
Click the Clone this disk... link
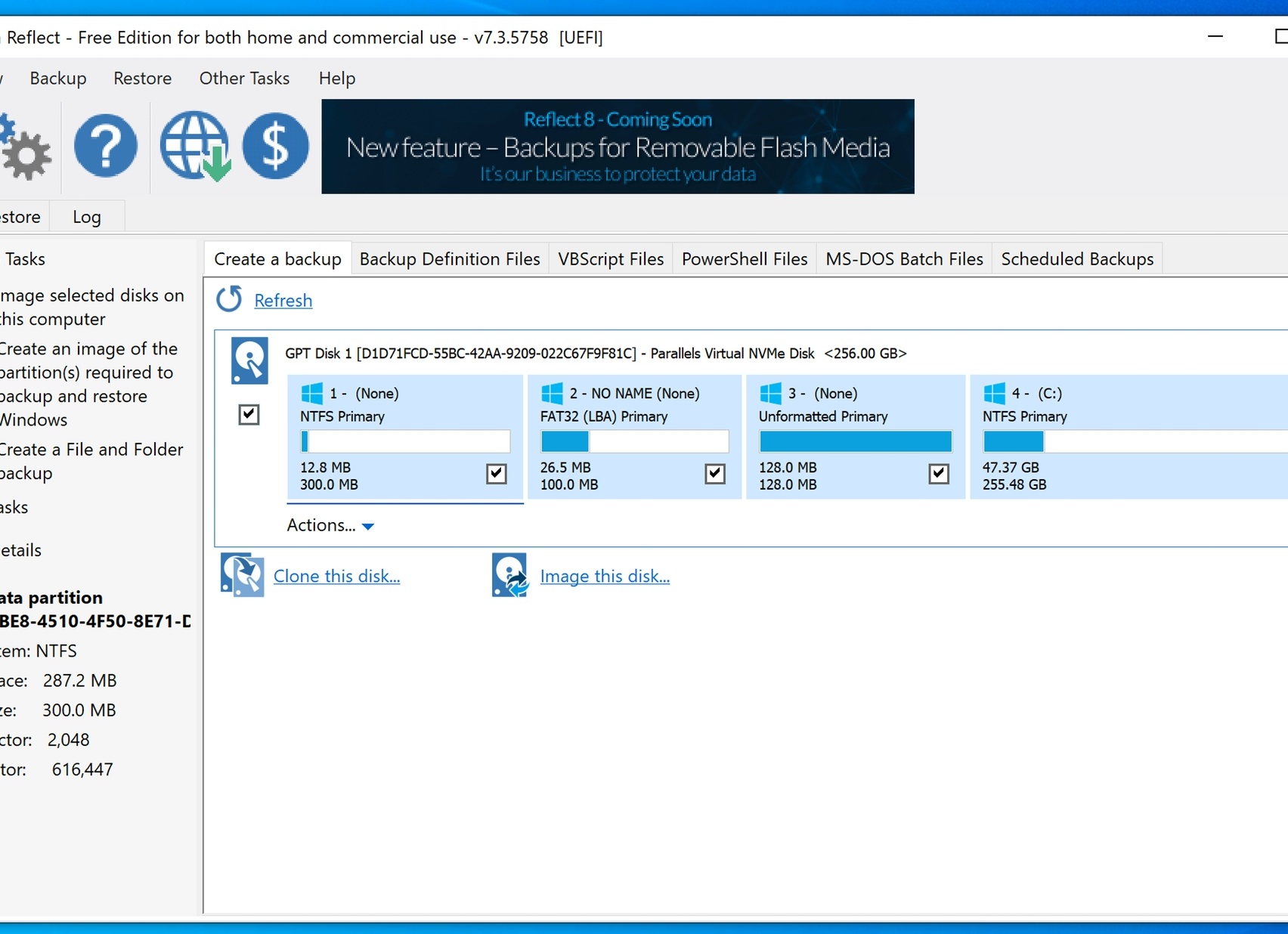336,577
